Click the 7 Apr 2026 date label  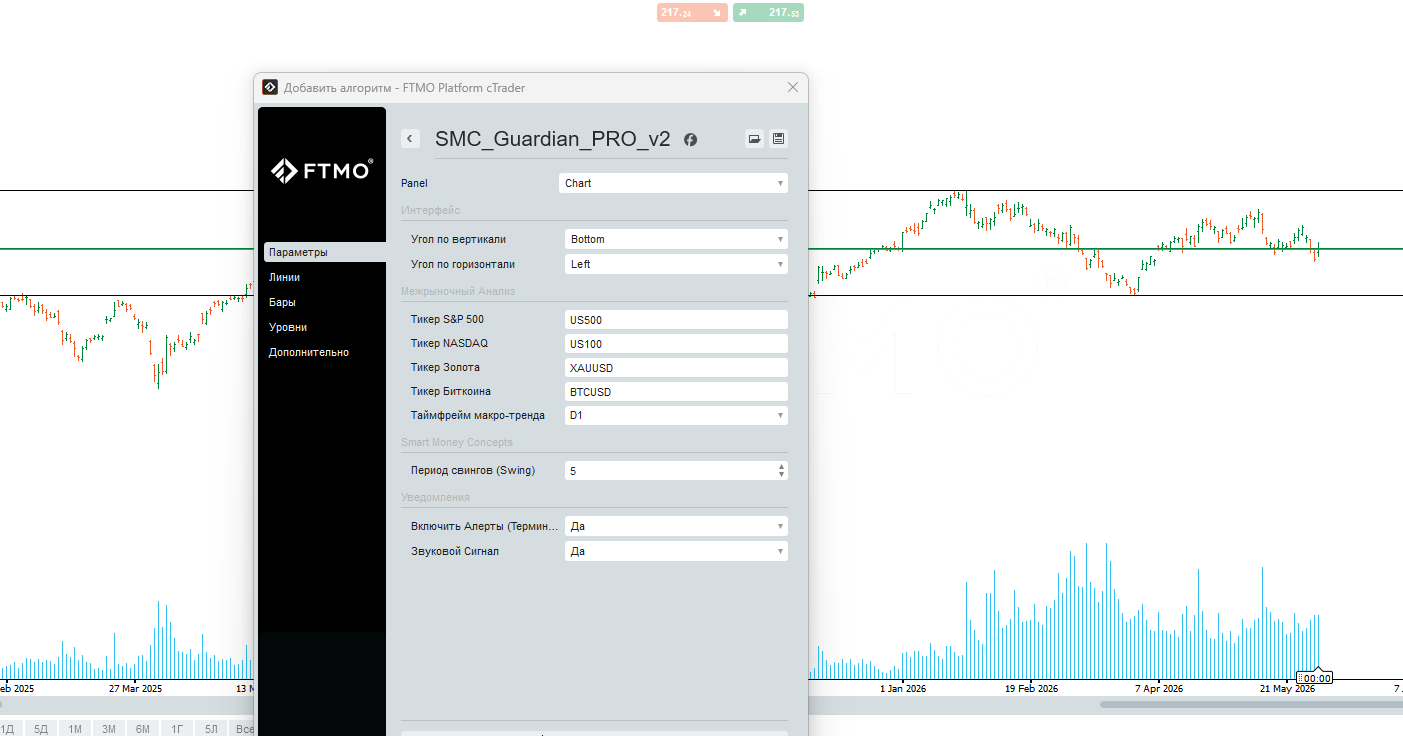point(1159,689)
